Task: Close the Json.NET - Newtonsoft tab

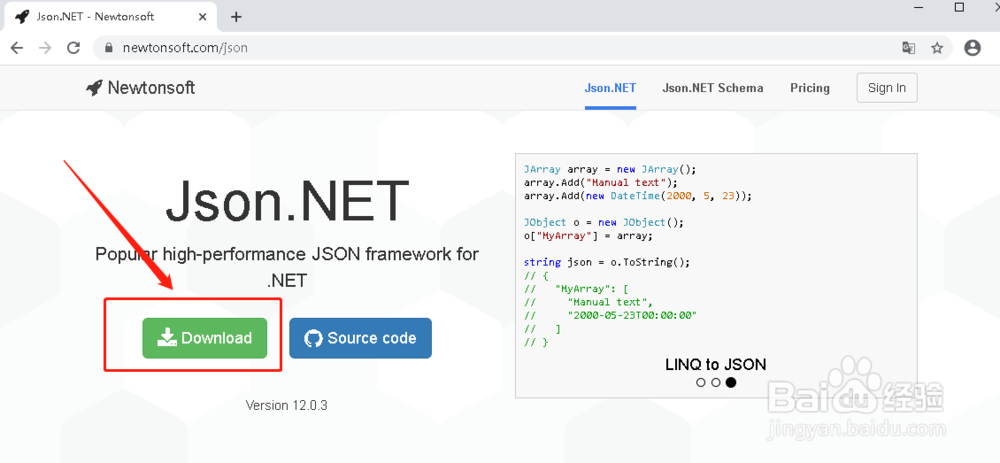Action: click(202, 17)
